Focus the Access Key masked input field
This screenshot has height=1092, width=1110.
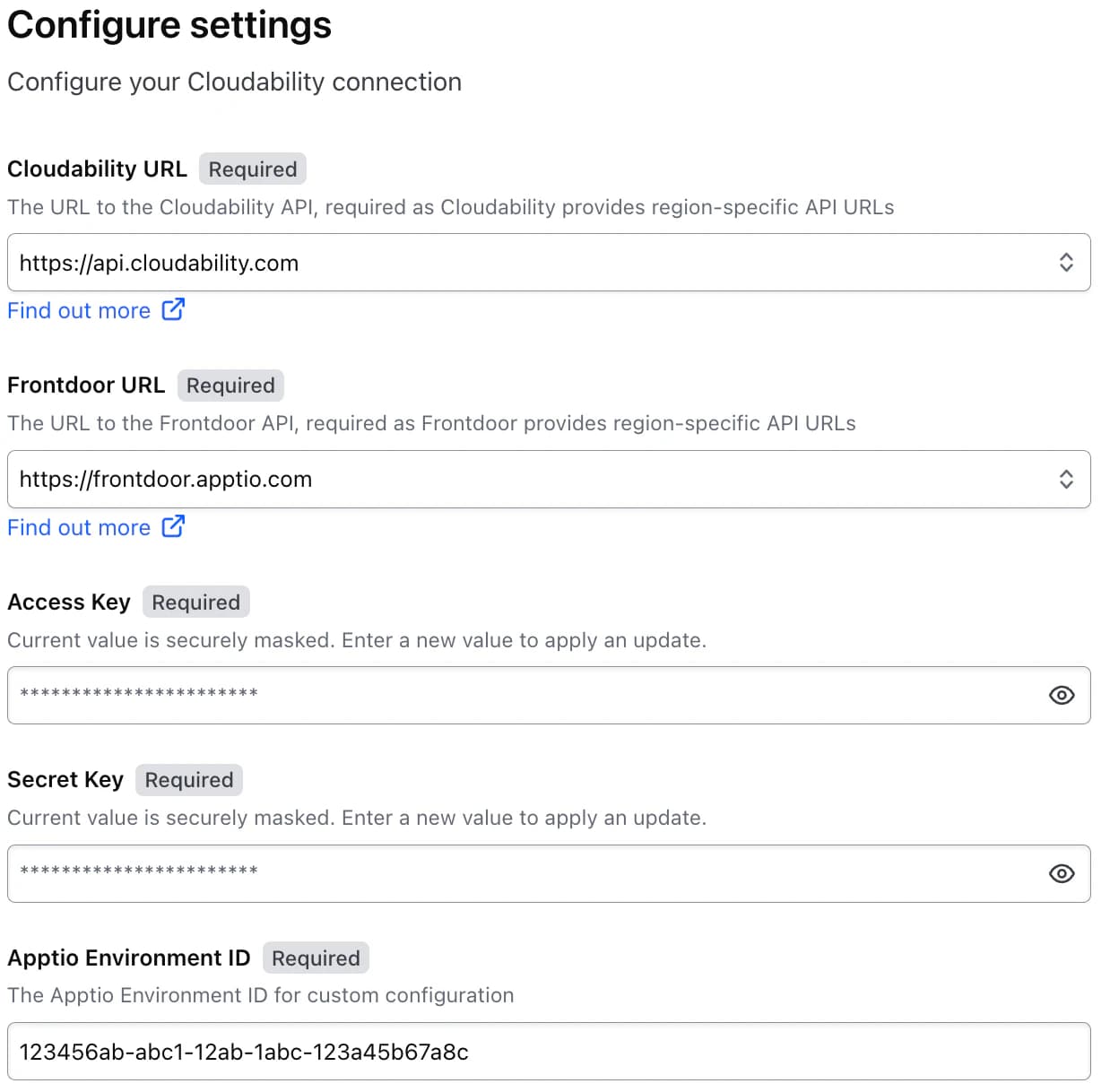point(549,696)
